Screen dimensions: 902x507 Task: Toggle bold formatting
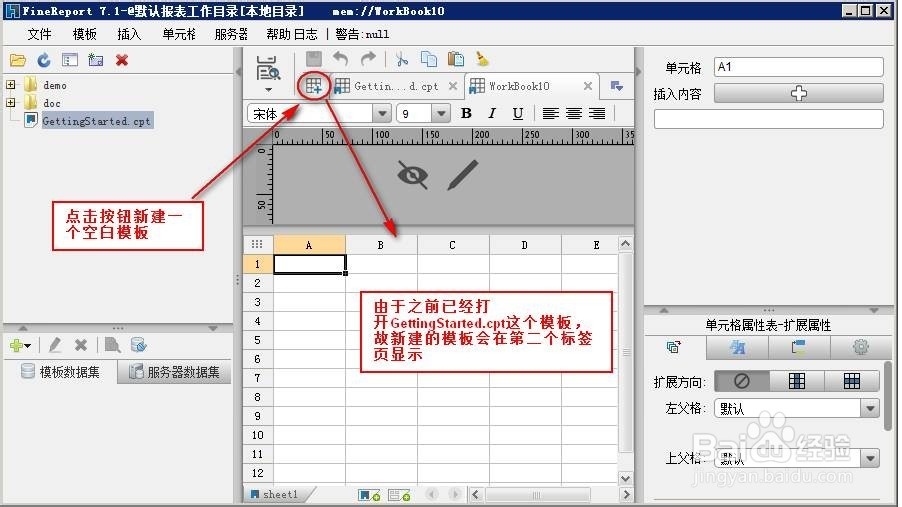click(x=467, y=113)
